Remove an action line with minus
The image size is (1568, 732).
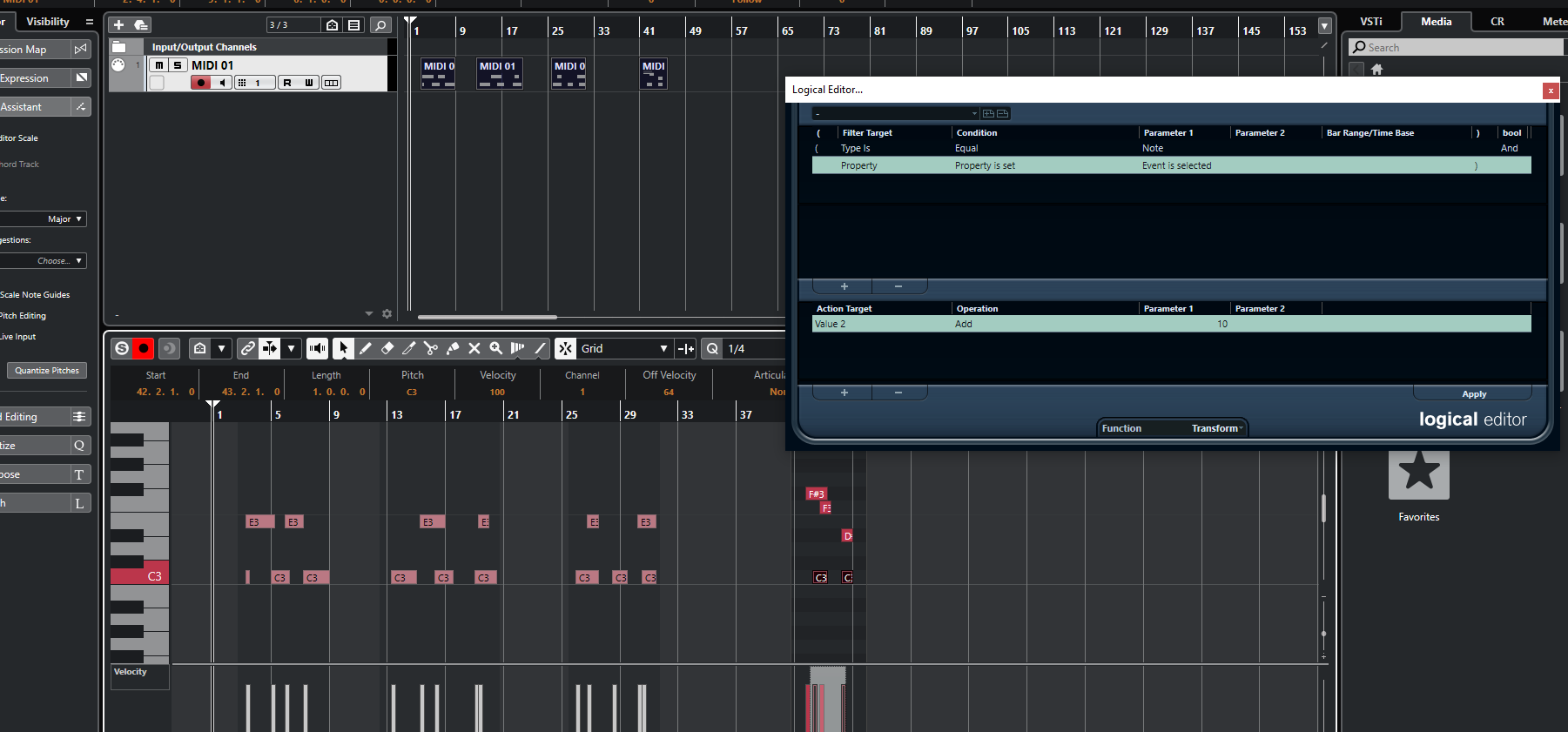898,393
